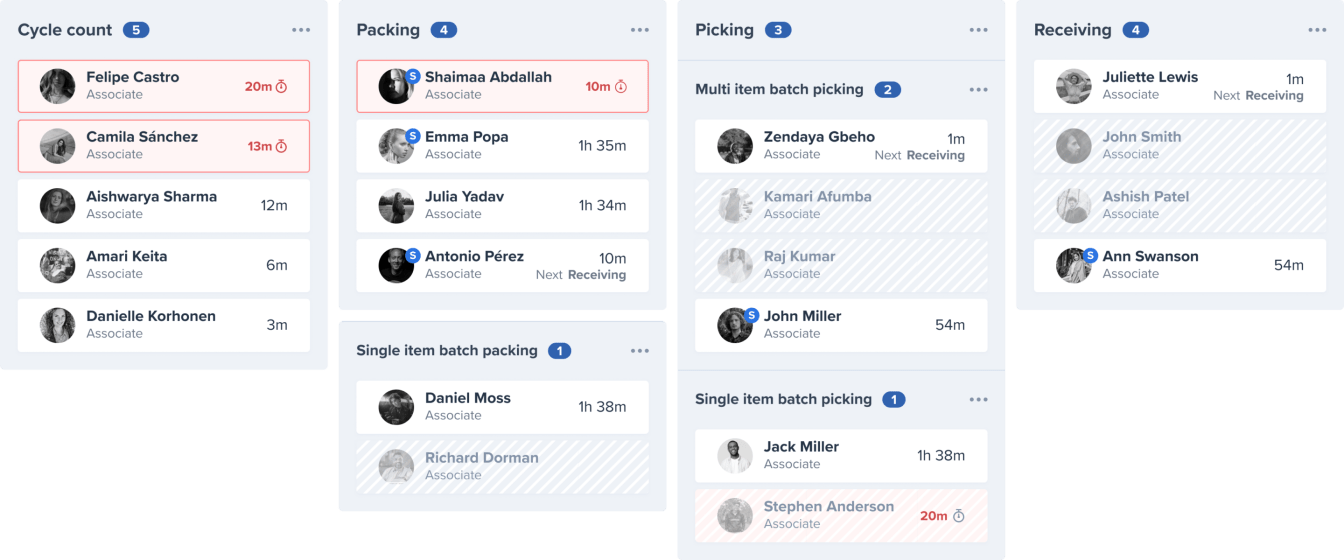
Task: Click the overdue timer icon for Shaimaa Abdallah
Action: (620, 87)
